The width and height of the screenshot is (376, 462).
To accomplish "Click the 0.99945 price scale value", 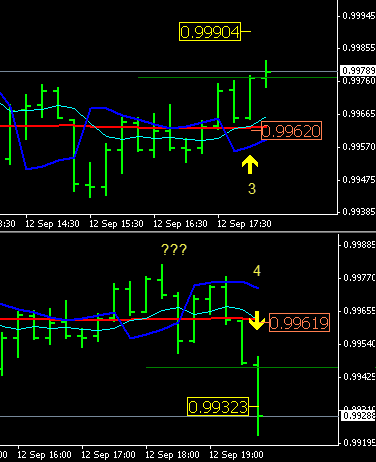I will point(359,16).
